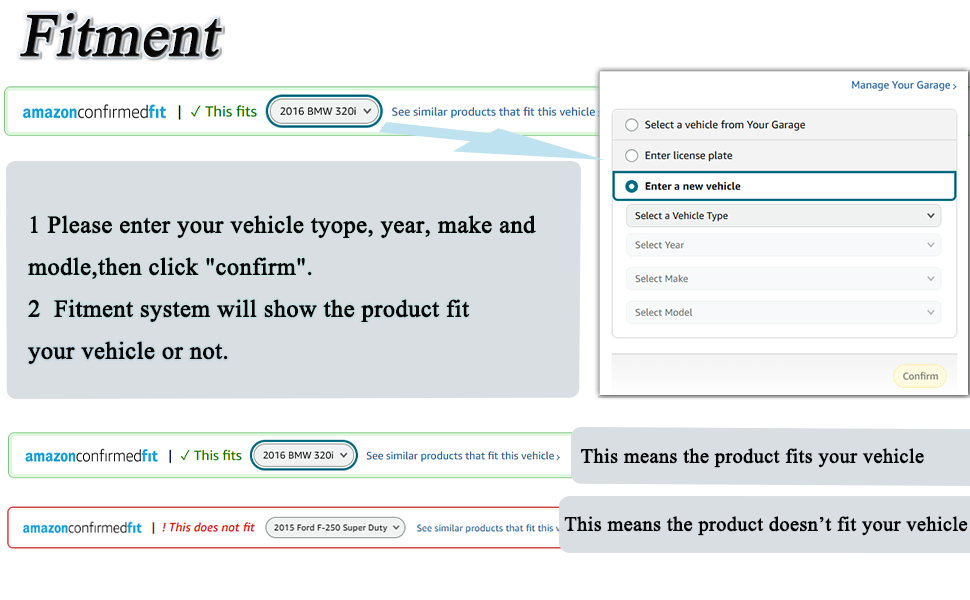Open the 'Select Make' dropdown
This screenshot has width=970, height=600.
click(x=783, y=279)
